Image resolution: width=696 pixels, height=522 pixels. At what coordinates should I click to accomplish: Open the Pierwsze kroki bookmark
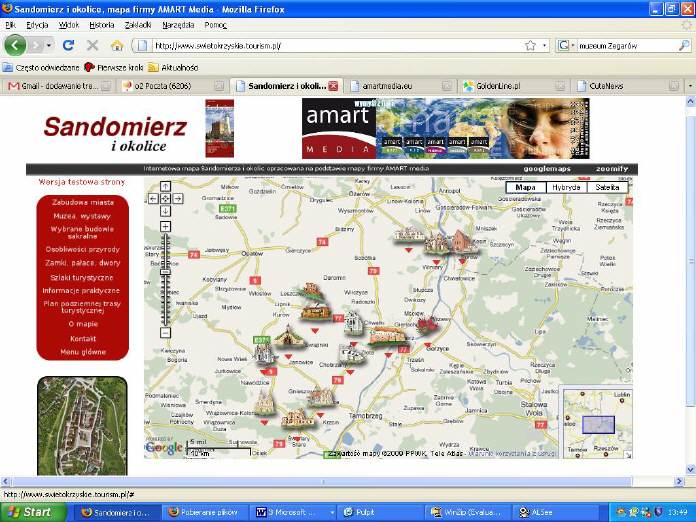(x=114, y=67)
